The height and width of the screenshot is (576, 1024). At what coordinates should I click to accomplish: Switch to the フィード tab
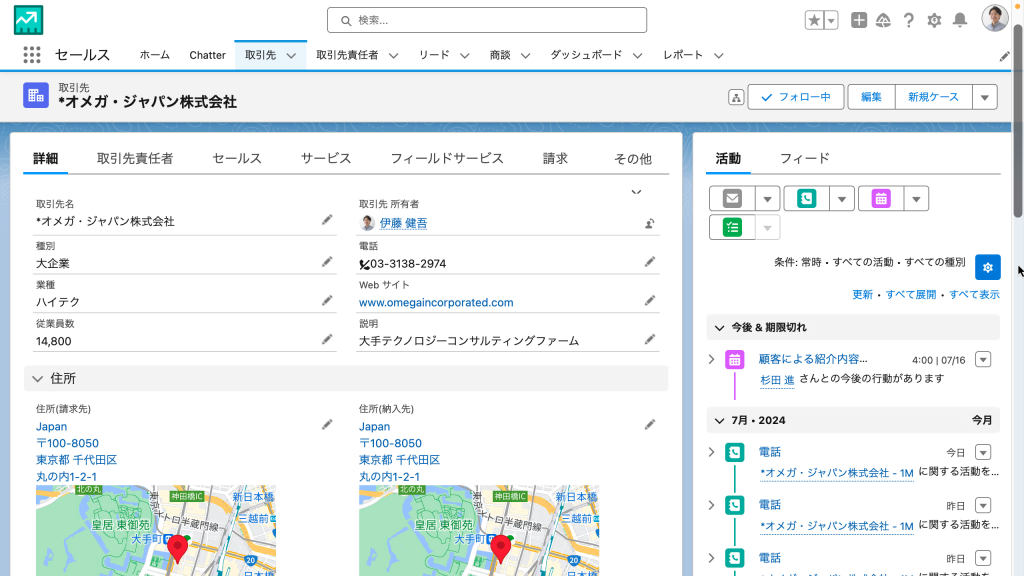(x=804, y=158)
